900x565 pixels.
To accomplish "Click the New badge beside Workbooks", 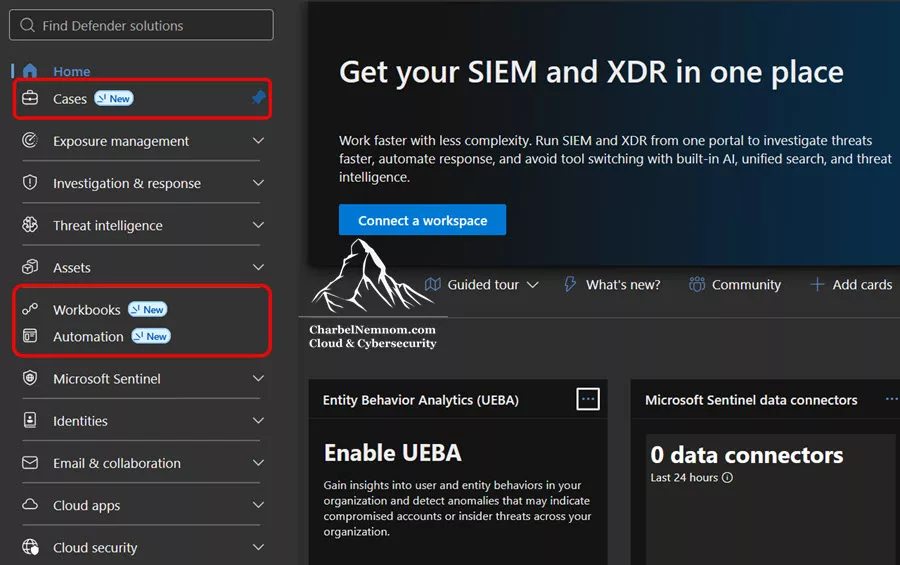I will pos(148,309).
